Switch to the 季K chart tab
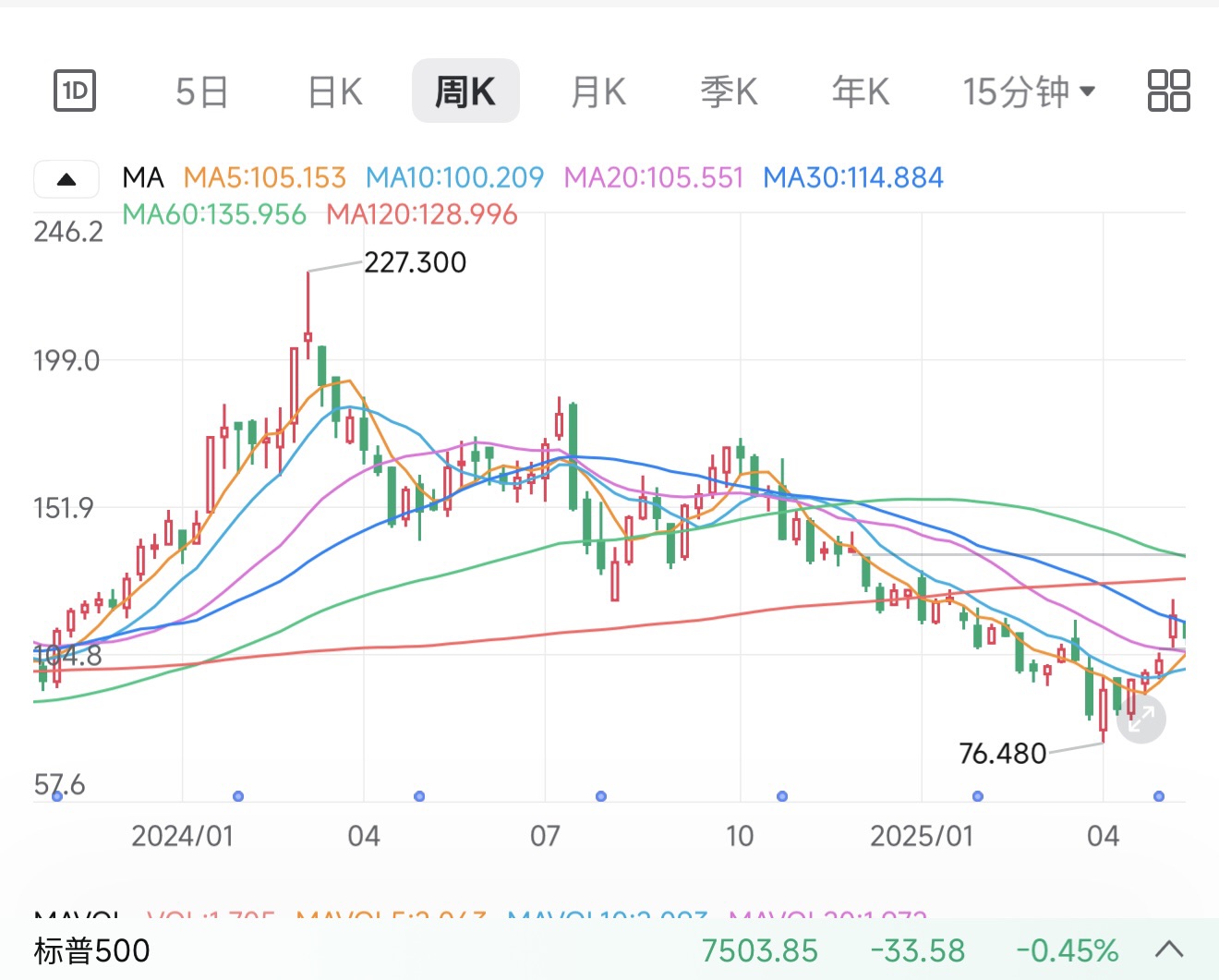 [x=729, y=91]
